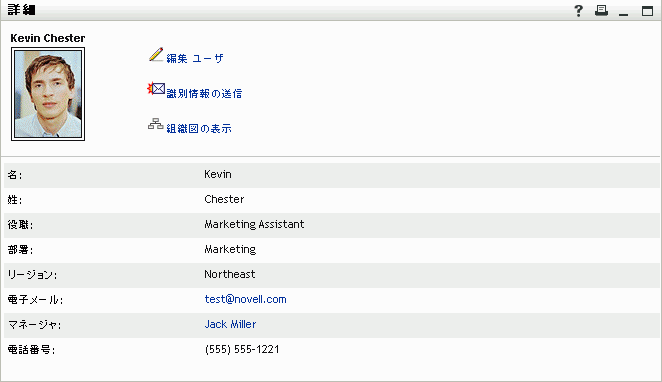Maximize the 詳細 panel
The image size is (662, 382).
coord(647,11)
